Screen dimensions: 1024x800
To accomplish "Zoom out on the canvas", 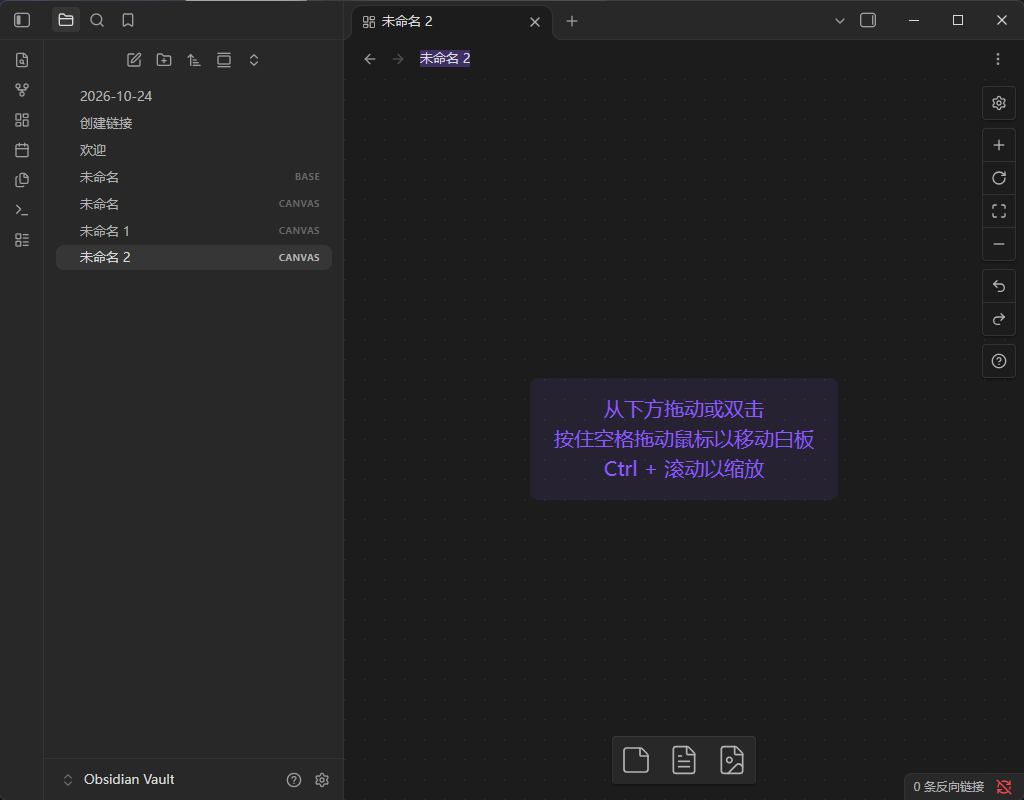I will click(x=999, y=244).
